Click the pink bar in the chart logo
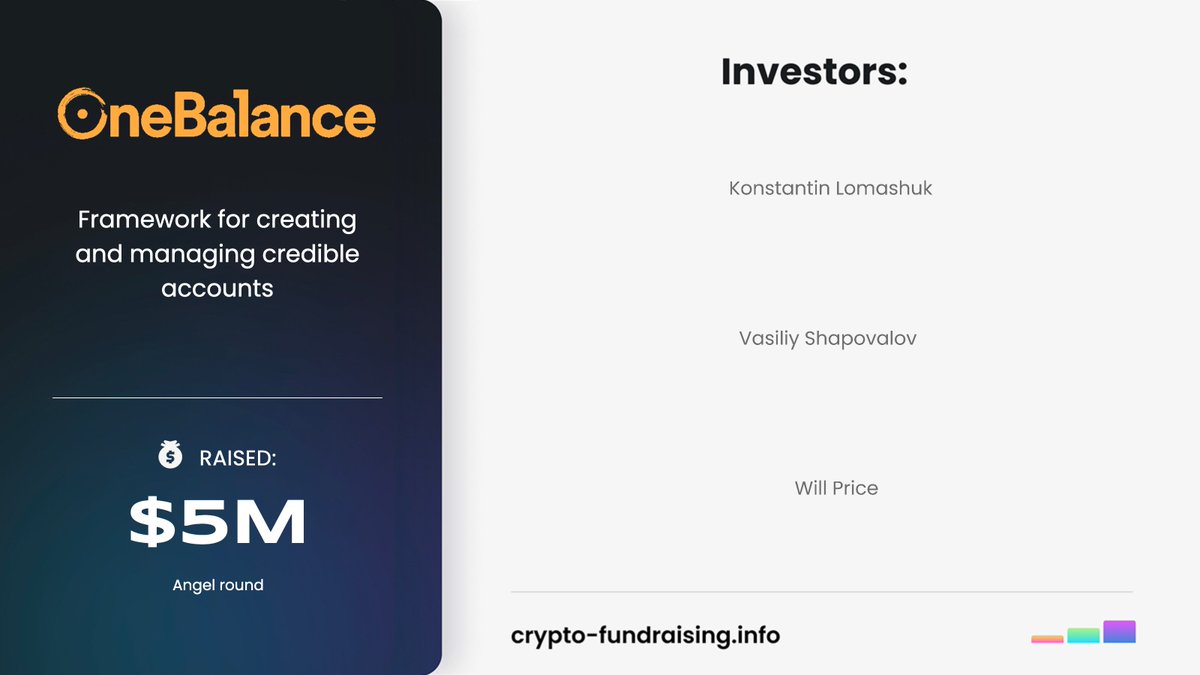This screenshot has height=675, width=1200. [1047, 639]
